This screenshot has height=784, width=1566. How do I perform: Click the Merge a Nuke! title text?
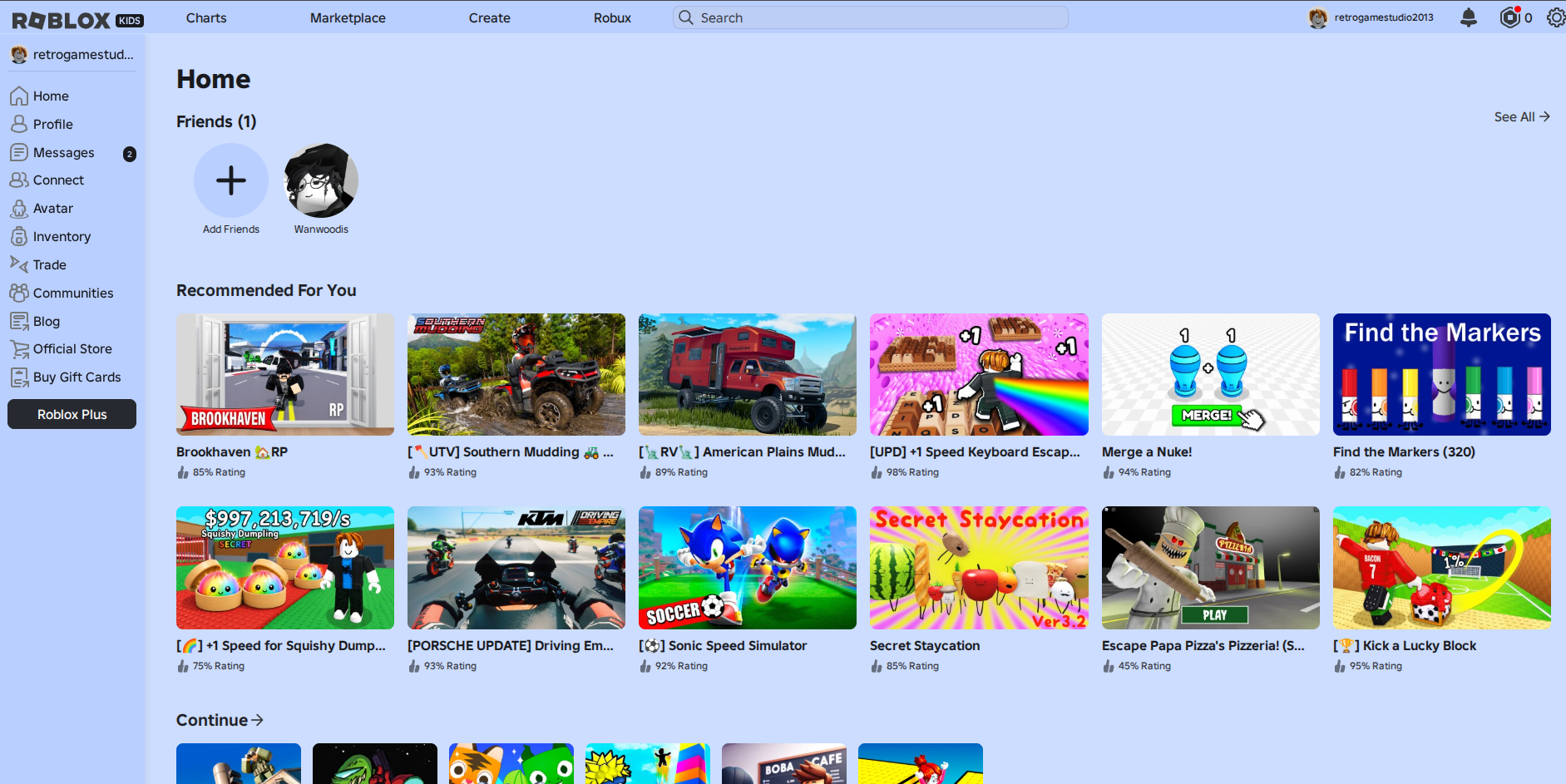pyautogui.click(x=1147, y=452)
